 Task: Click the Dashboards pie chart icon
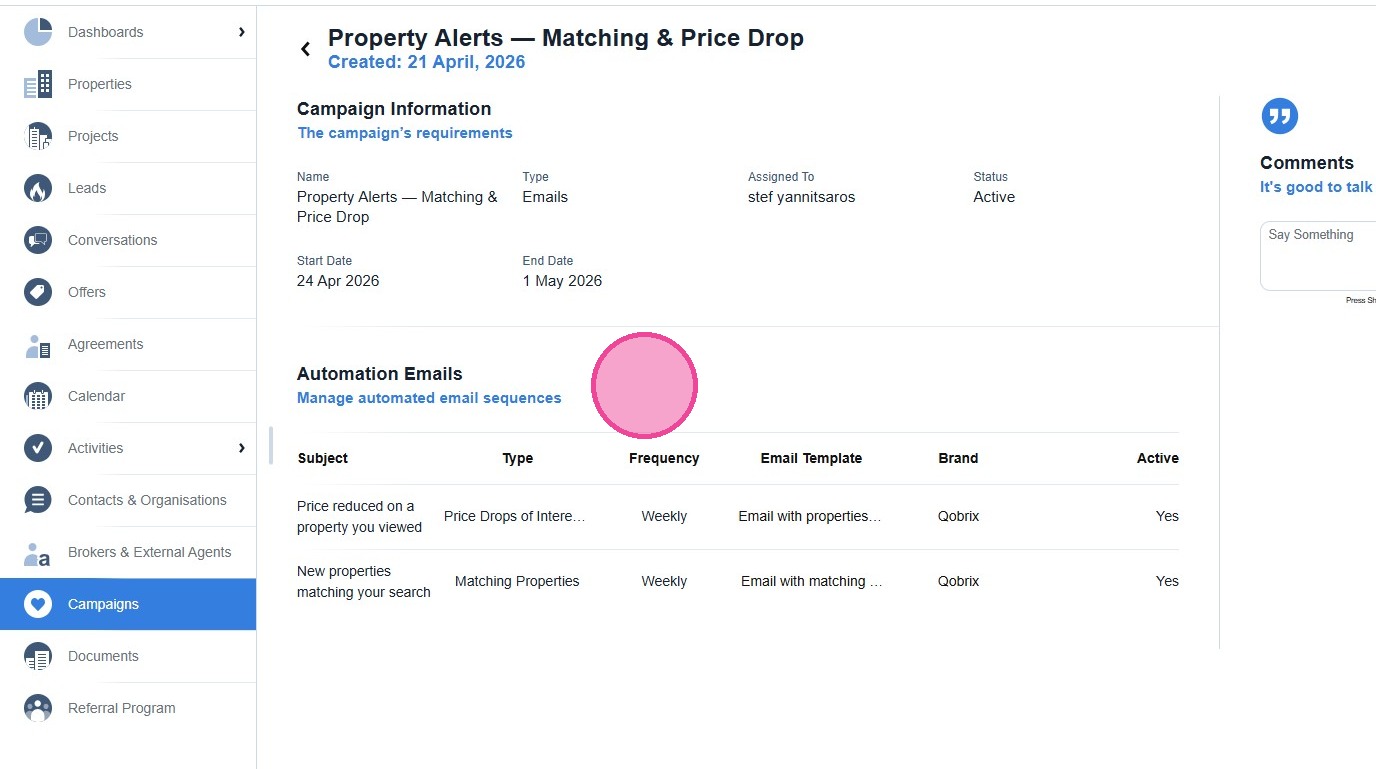tap(38, 32)
